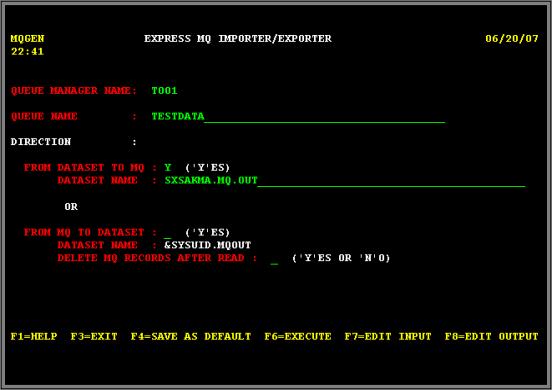Click the F8=EDIT OUTPUT label
The height and width of the screenshot is (390, 552).
[491, 336]
